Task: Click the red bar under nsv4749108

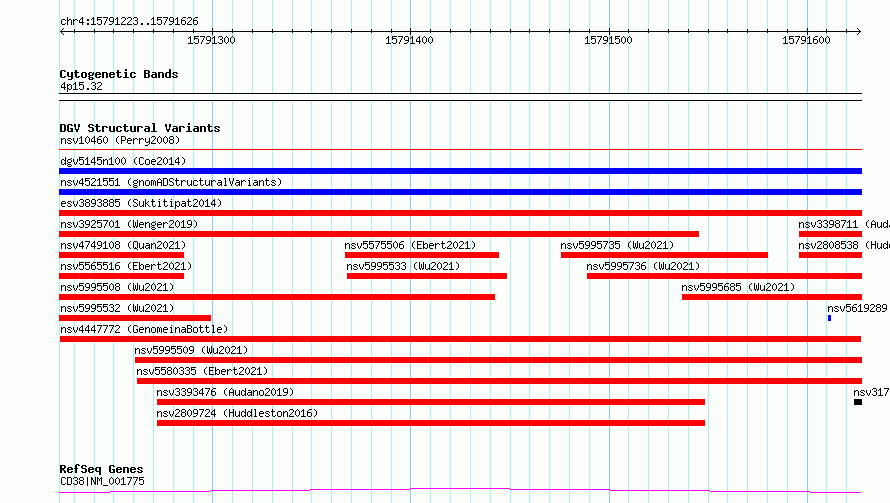Action: coord(121,255)
